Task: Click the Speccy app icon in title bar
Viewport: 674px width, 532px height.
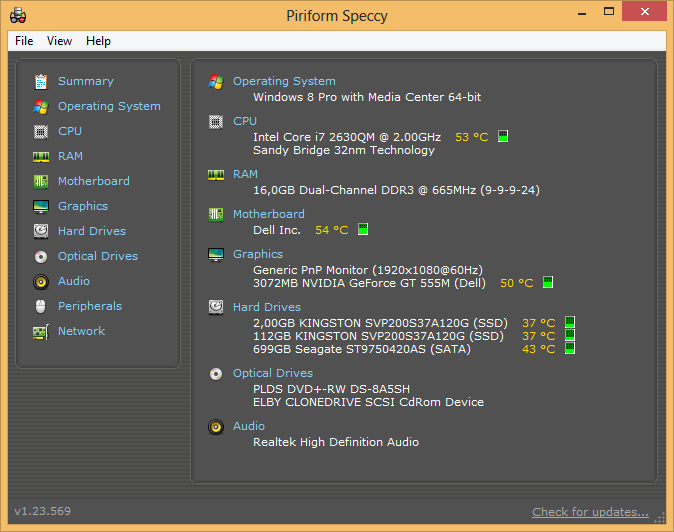Action: pos(18,15)
